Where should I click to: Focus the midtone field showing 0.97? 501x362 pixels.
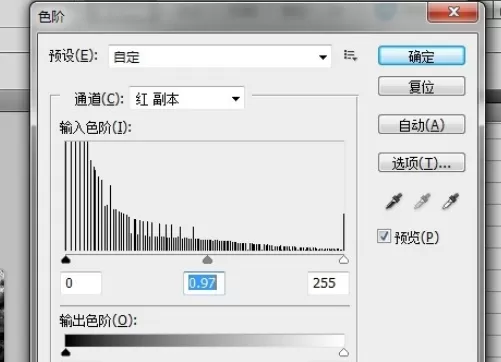point(204,283)
